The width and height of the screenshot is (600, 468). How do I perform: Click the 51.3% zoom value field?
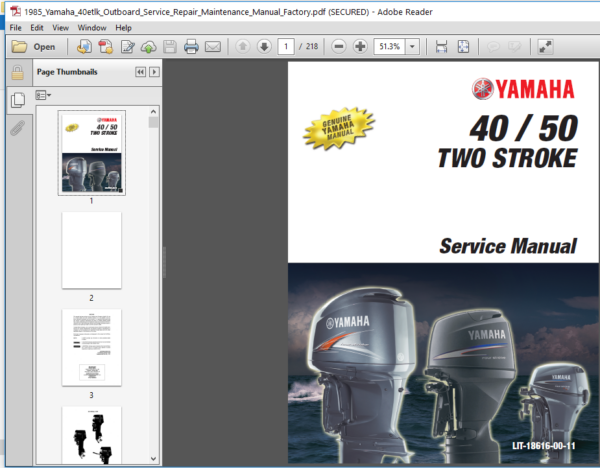tap(390, 47)
